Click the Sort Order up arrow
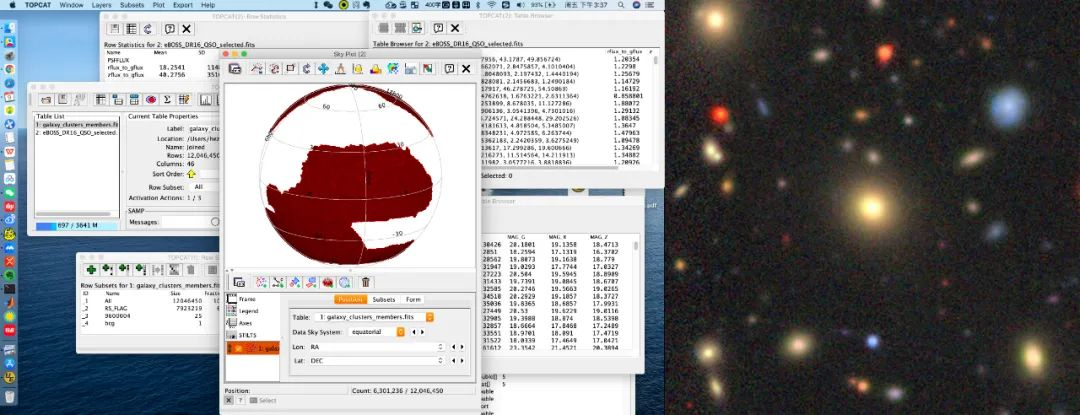 (x=192, y=173)
